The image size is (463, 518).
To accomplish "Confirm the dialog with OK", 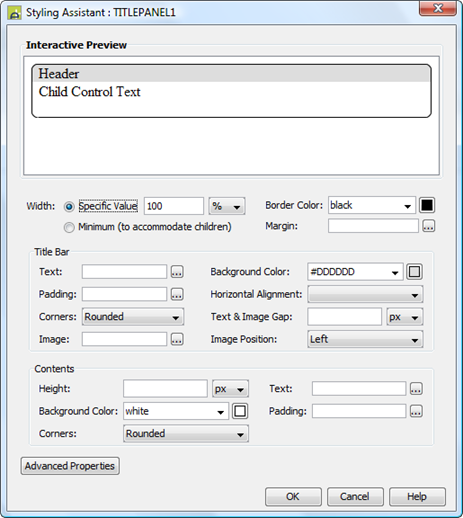I will point(293,497).
